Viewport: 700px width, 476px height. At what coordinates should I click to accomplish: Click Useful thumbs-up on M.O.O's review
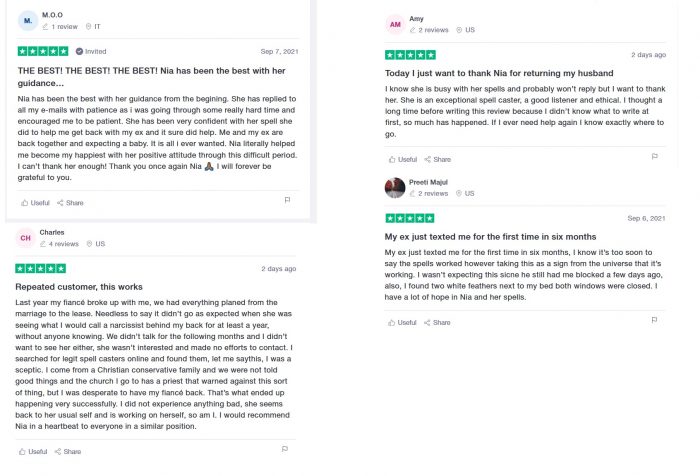pyautogui.click(x=35, y=202)
